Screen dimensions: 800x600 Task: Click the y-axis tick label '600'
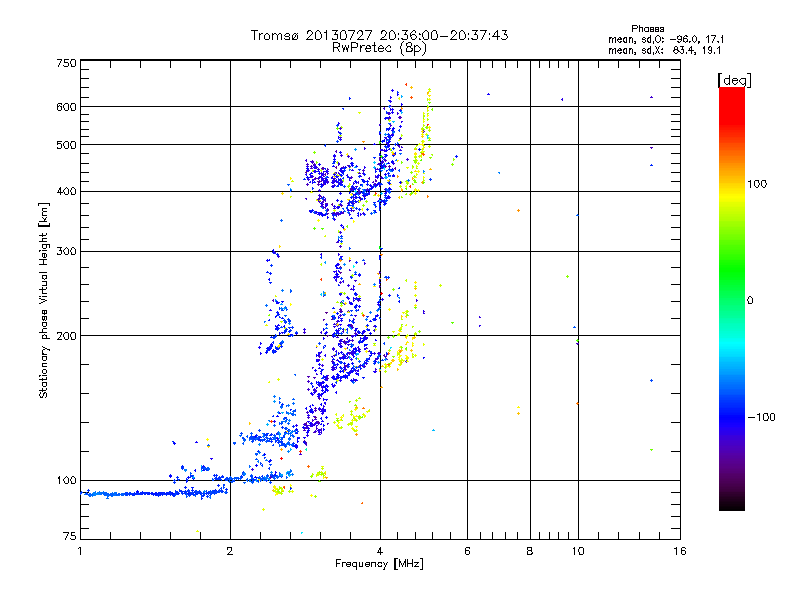[66, 107]
